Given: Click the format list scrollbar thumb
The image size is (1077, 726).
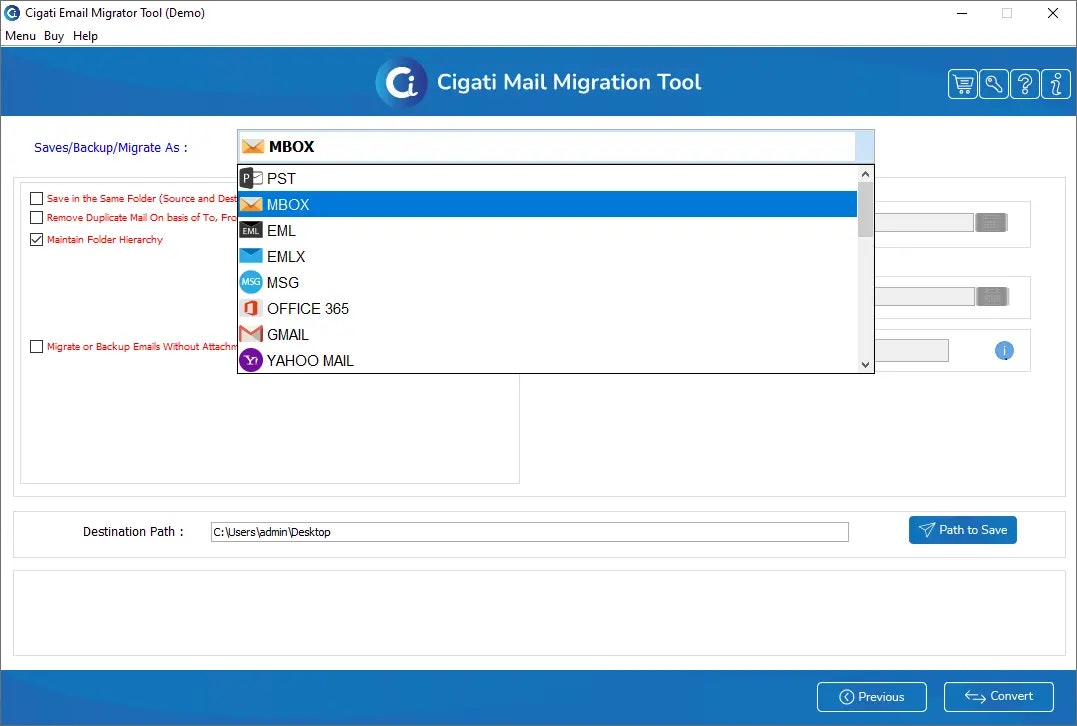Looking at the screenshot, I should click(x=865, y=209).
